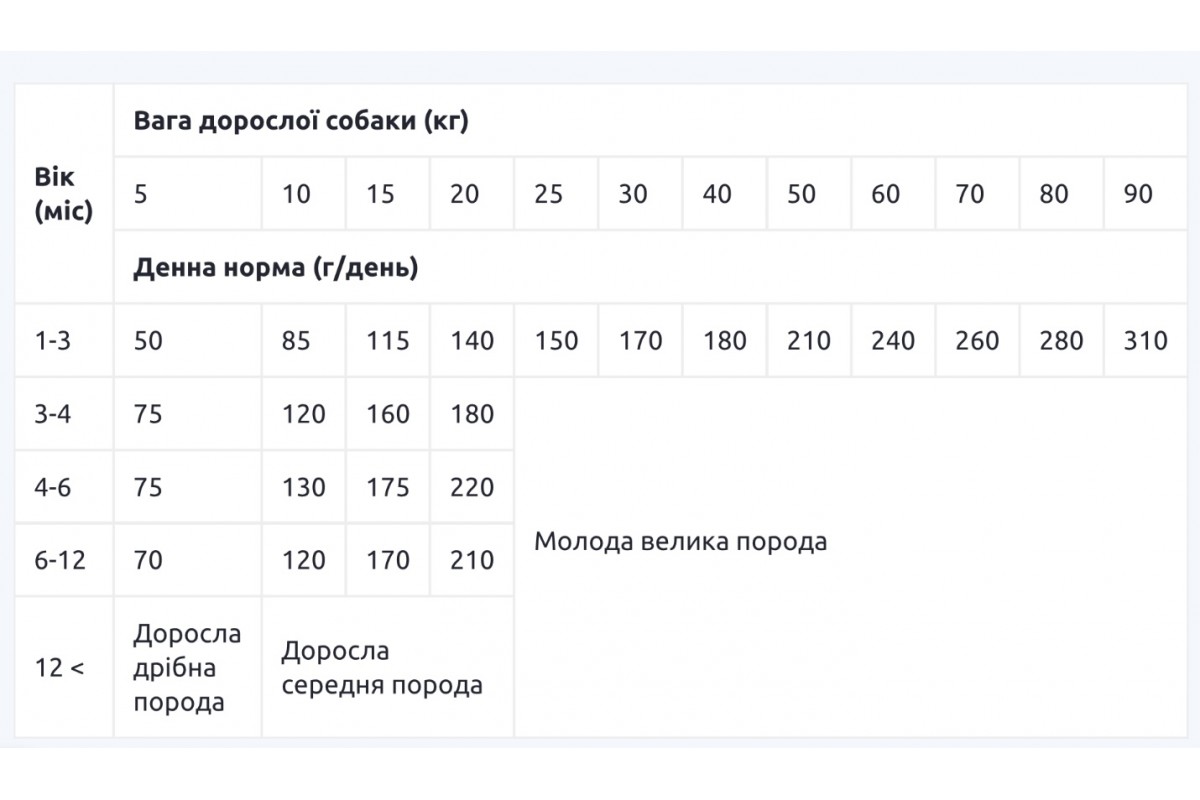Select the 70 value in the 6-12 row
This screenshot has height=800, width=1200.
(148, 560)
